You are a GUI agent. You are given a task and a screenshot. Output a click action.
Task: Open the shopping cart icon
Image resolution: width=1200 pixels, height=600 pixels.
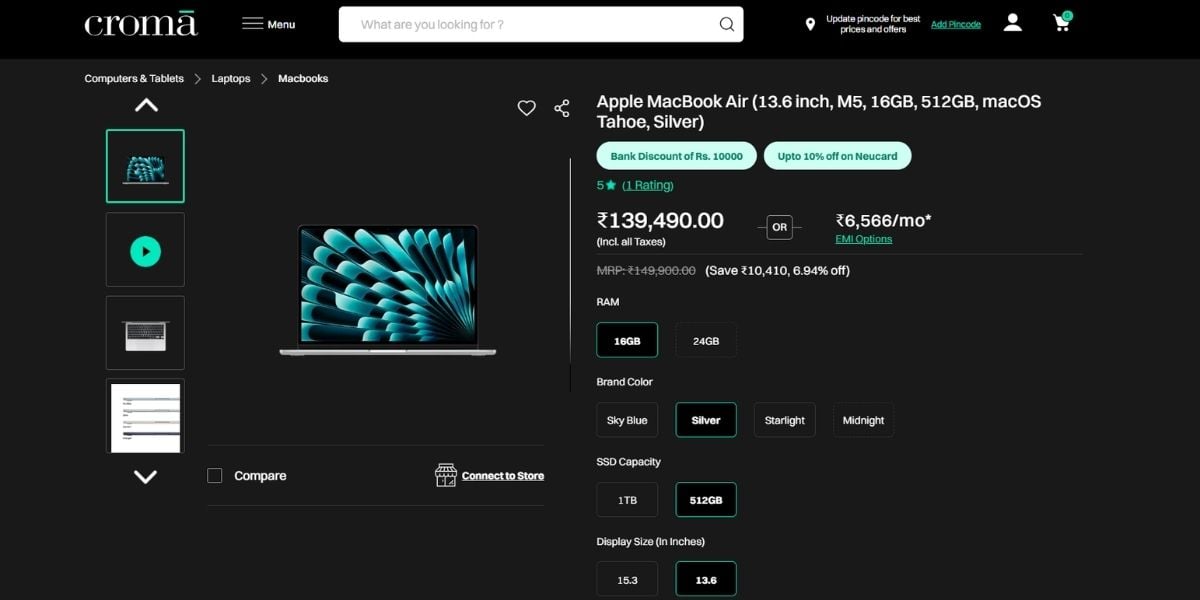point(1062,22)
